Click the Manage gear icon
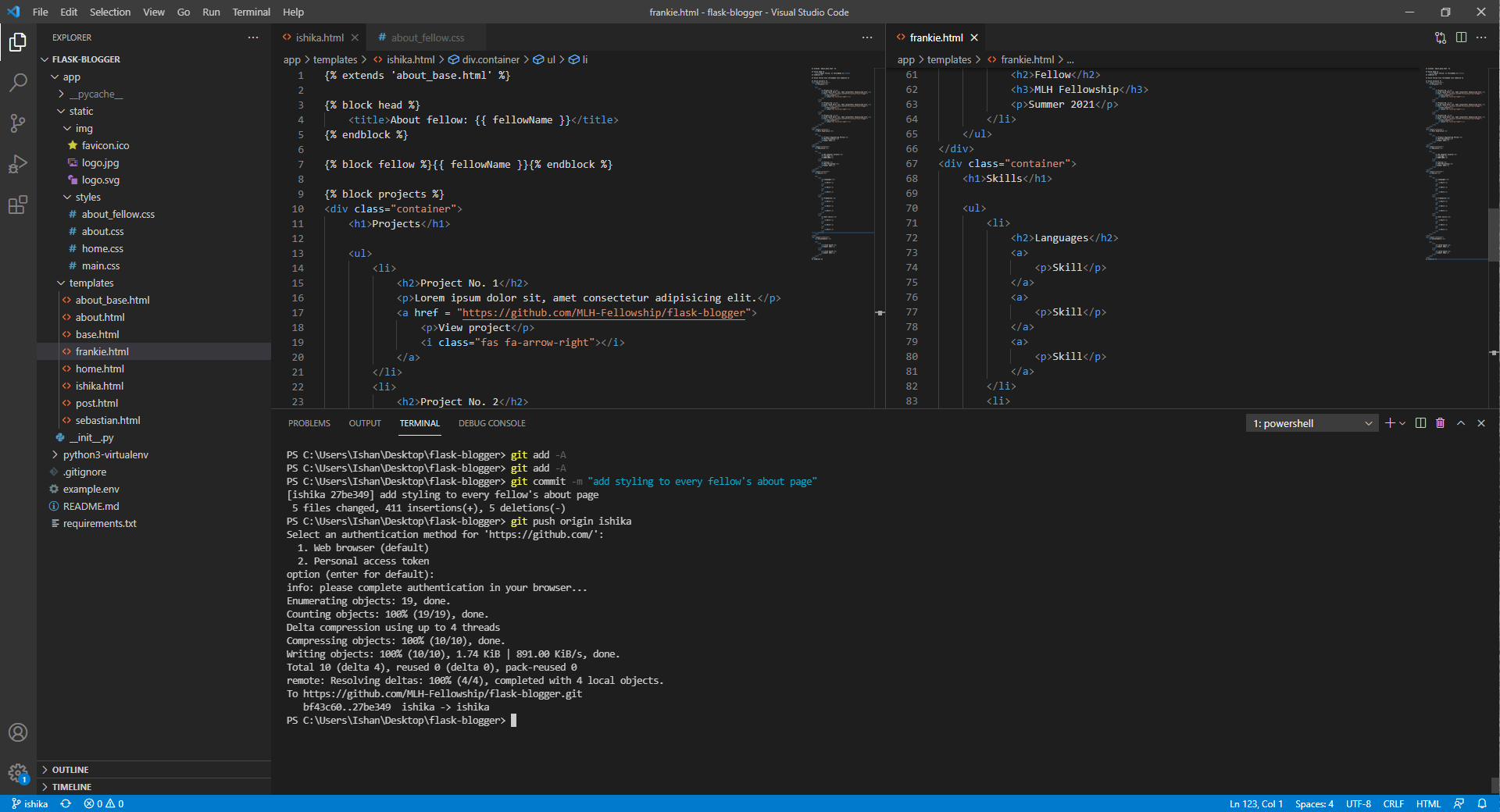The image size is (1500, 812). (18, 773)
